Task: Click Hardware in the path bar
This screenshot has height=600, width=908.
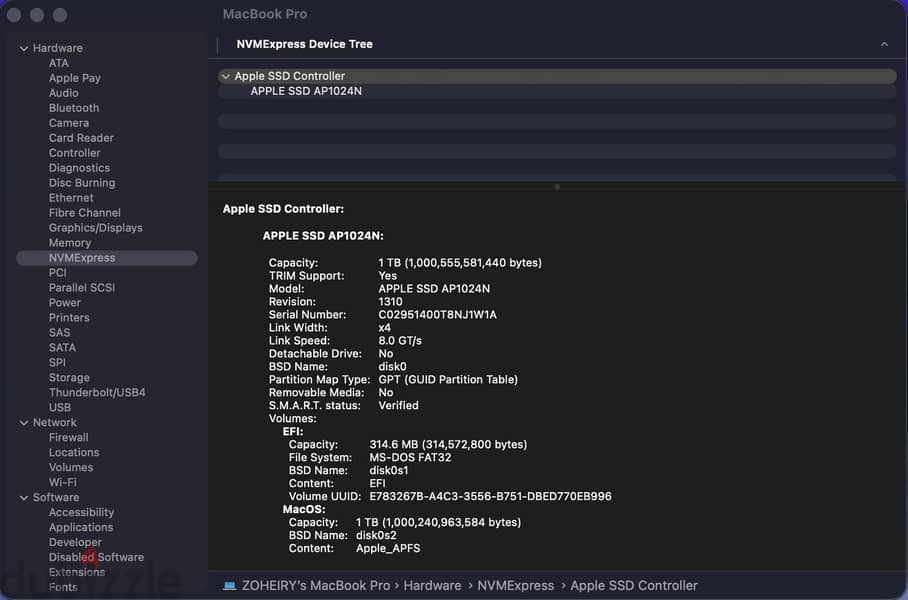Action: pos(433,586)
